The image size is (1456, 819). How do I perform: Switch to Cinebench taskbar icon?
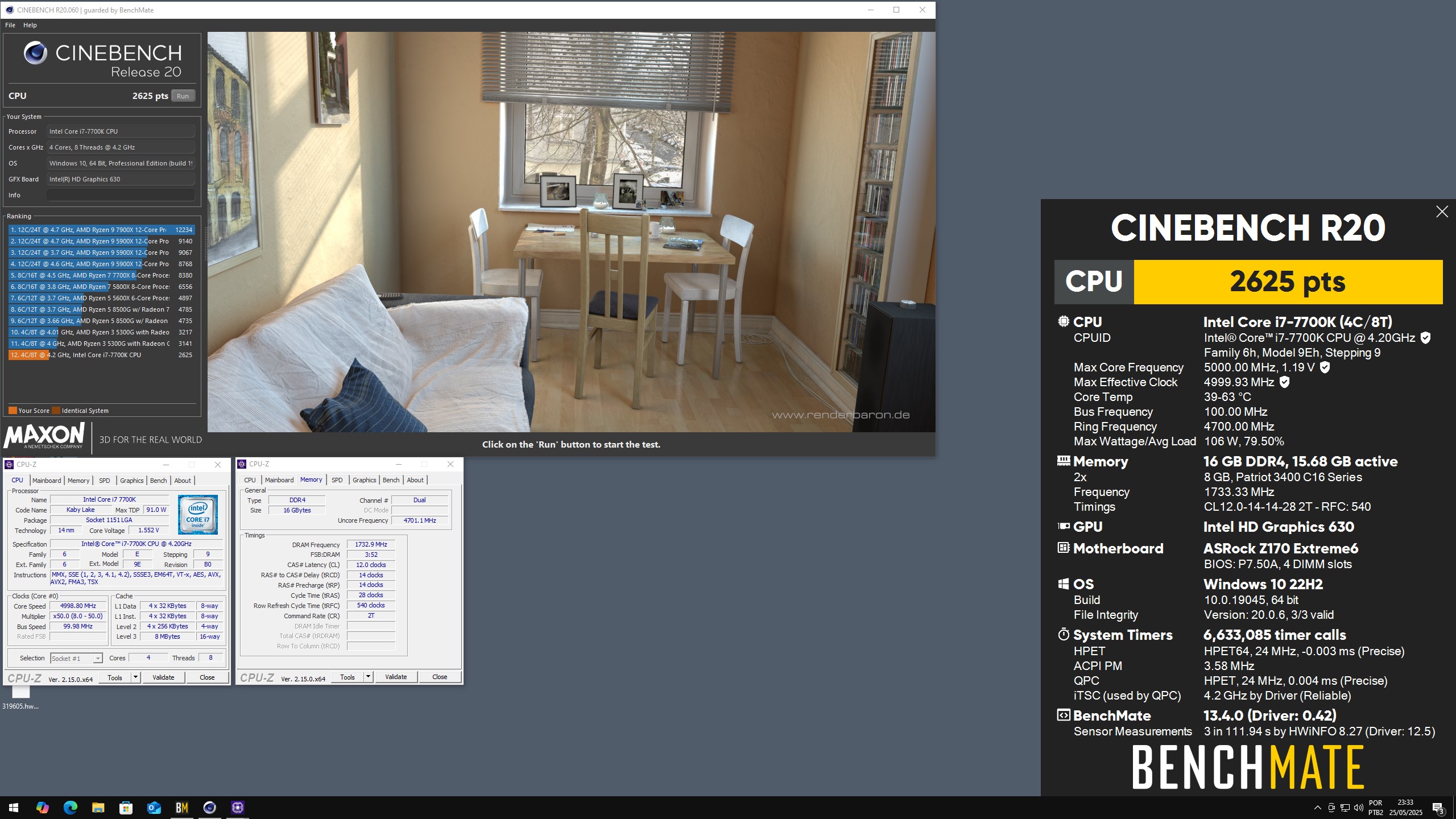[x=209, y=807]
